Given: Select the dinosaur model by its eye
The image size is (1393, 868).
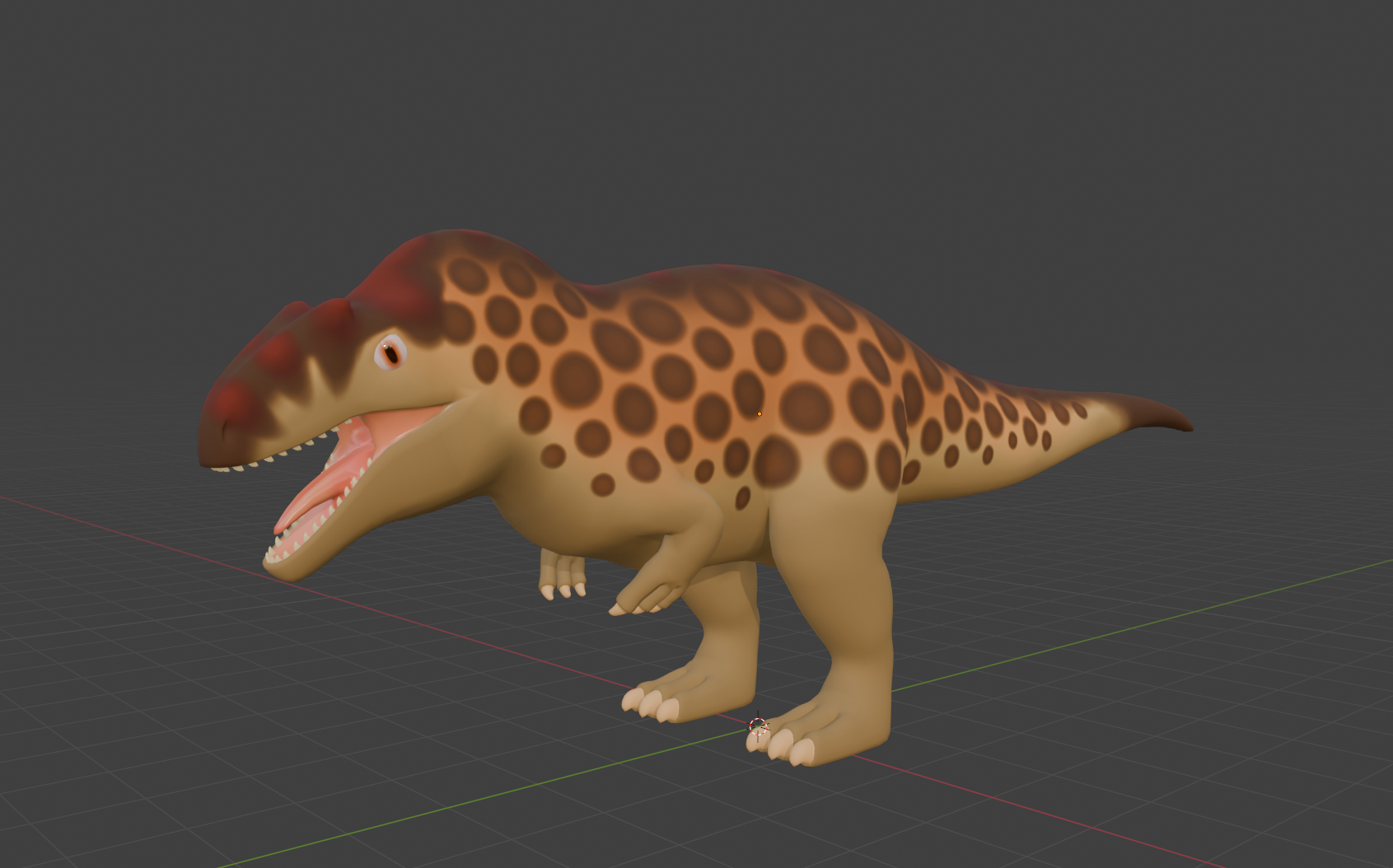Looking at the screenshot, I should 390,353.
